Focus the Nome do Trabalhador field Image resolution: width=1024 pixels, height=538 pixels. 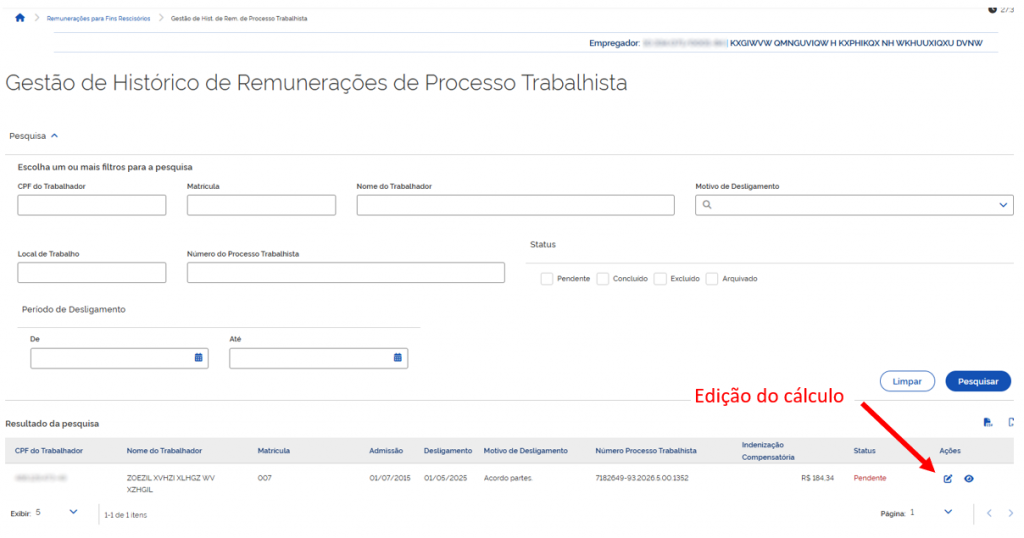tap(515, 205)
